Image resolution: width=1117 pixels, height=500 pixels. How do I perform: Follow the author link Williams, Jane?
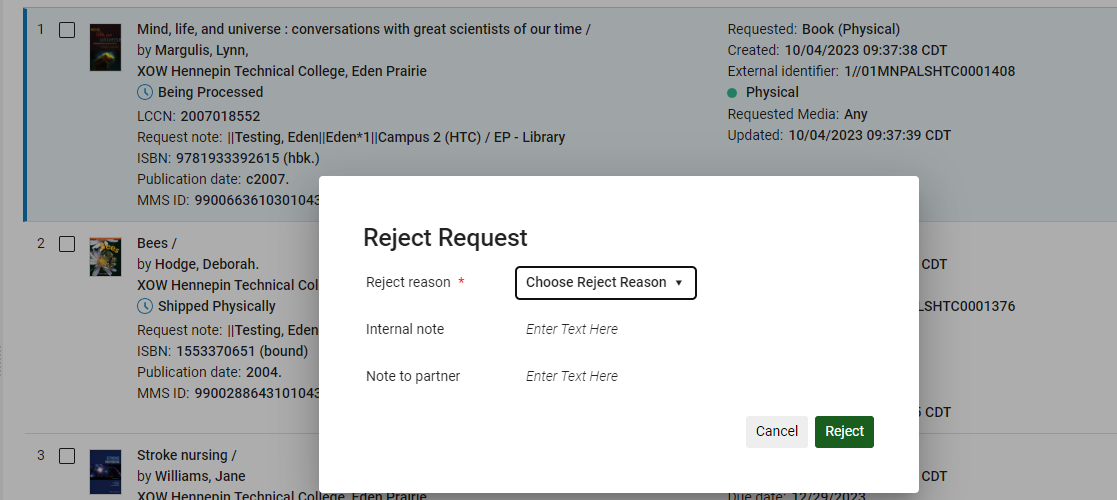click(200, 476)
